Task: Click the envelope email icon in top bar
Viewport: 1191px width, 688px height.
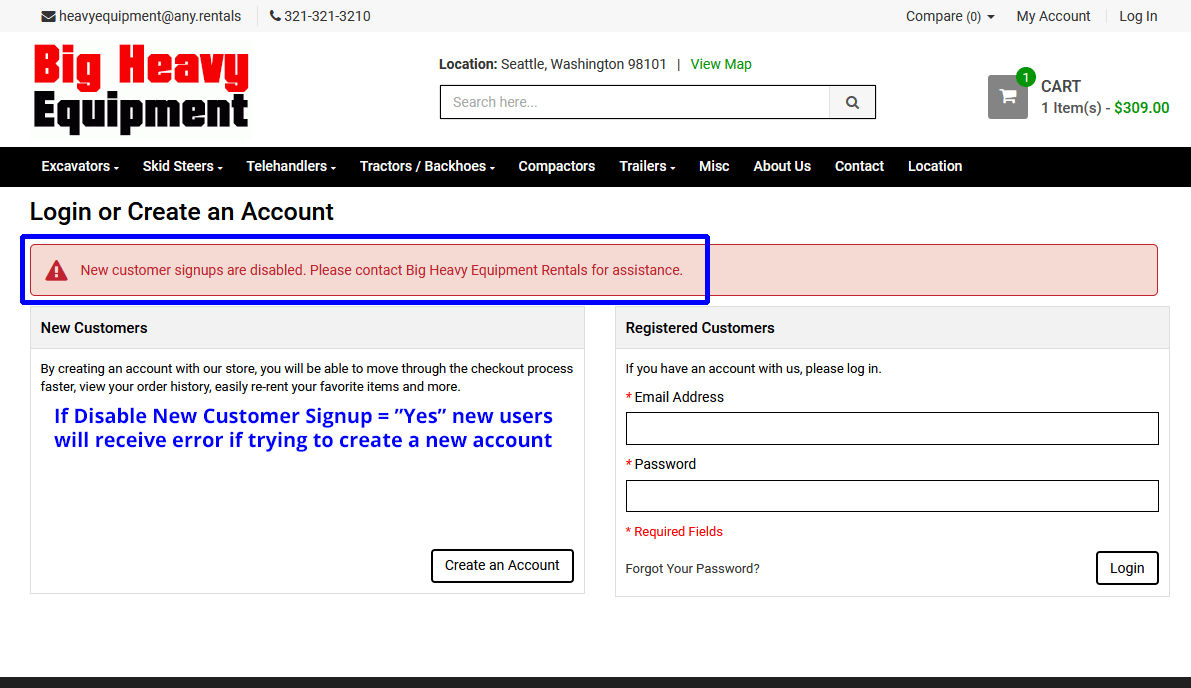Action: (x=48, y=16)
